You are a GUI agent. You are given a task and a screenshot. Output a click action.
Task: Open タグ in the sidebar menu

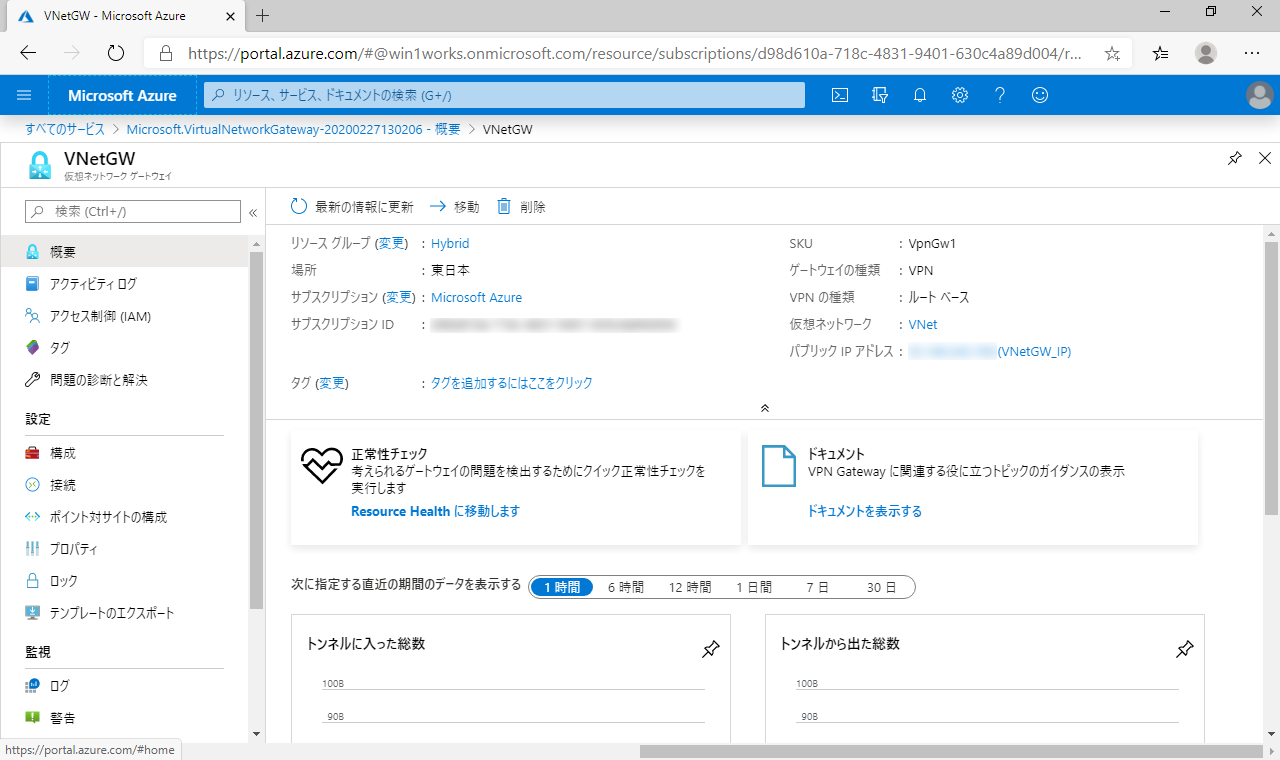tap(125, 348)
